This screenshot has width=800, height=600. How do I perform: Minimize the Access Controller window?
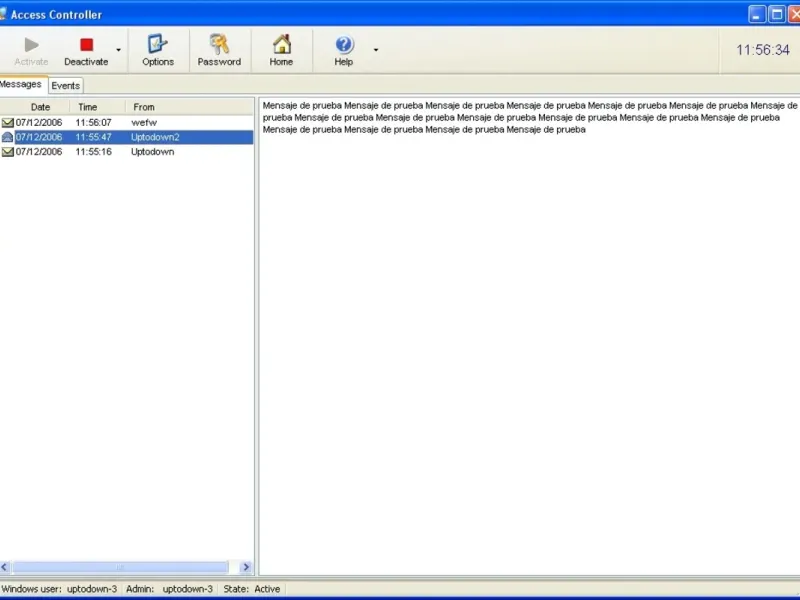757,14
